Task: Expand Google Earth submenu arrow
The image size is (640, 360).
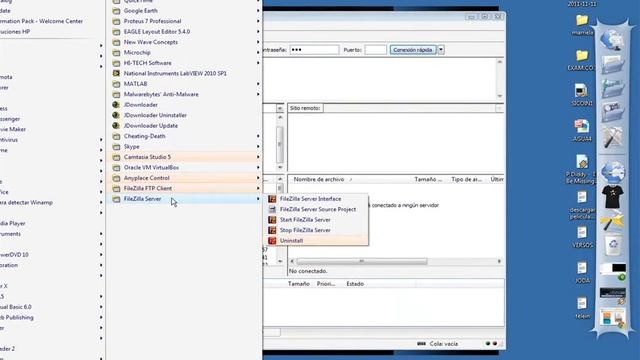Action: tap(258, 11)
